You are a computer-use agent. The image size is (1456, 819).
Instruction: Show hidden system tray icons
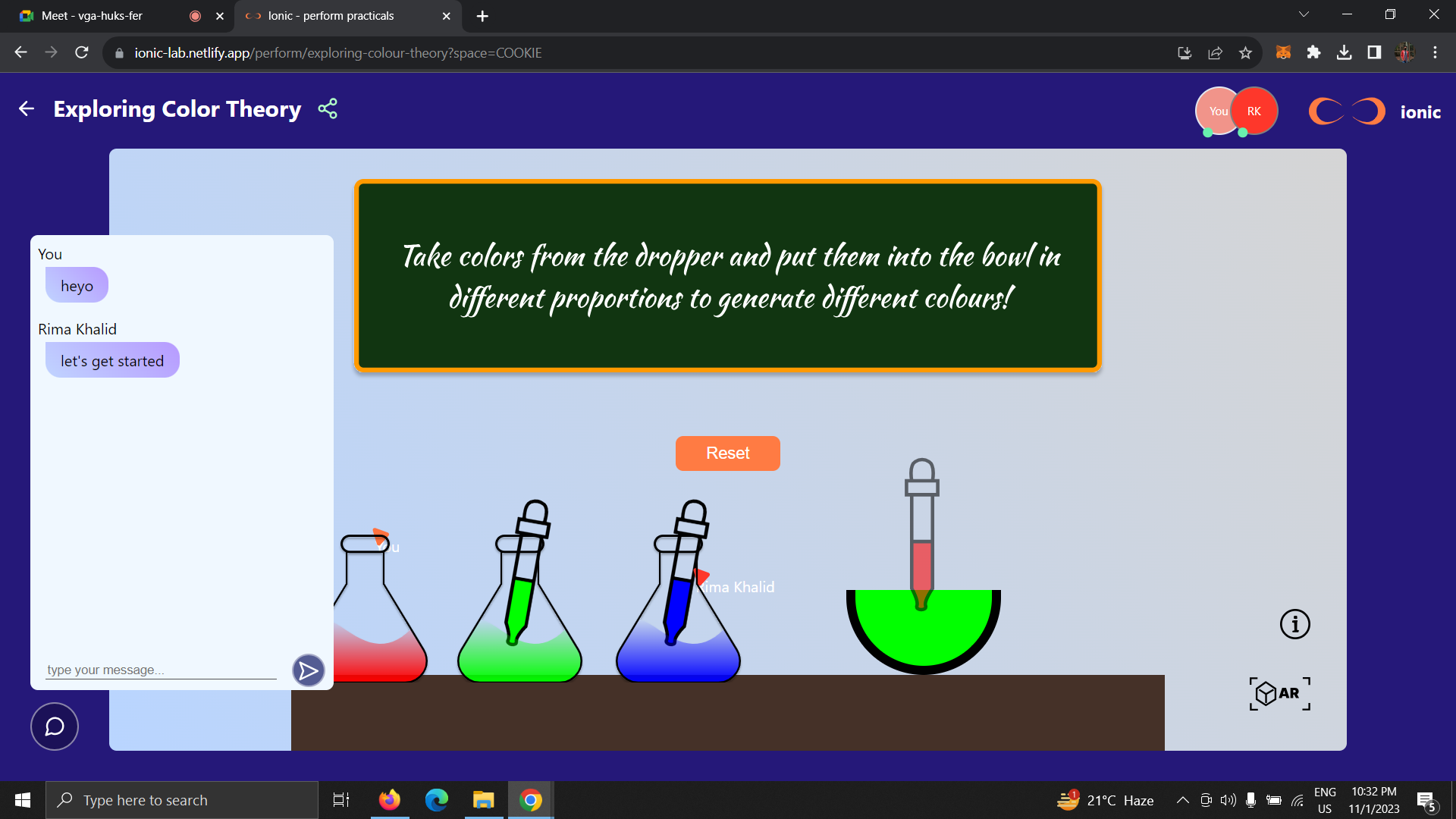pyautogui.click(x=1182, y=800)
